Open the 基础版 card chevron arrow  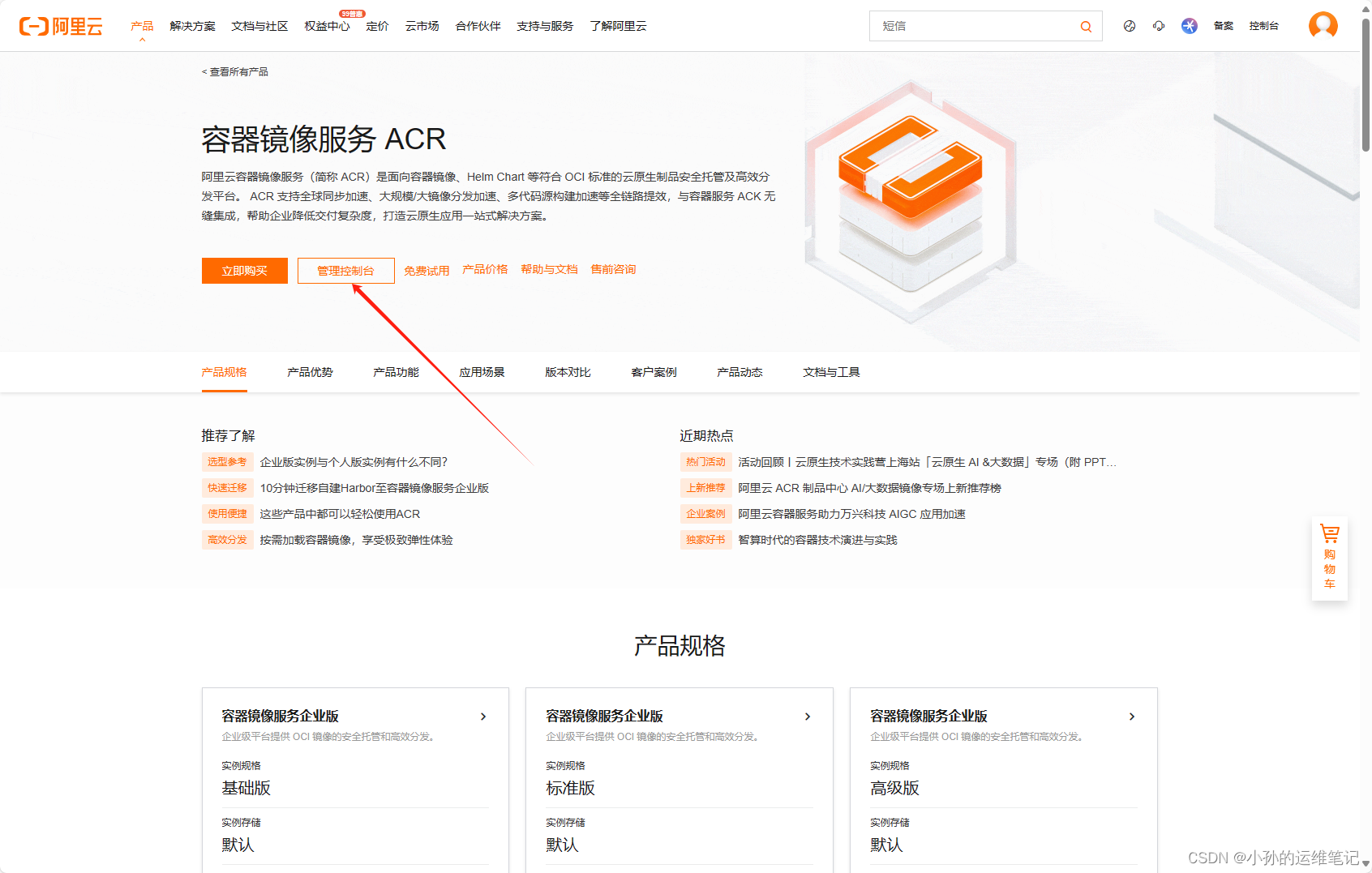tap(483, 717)
